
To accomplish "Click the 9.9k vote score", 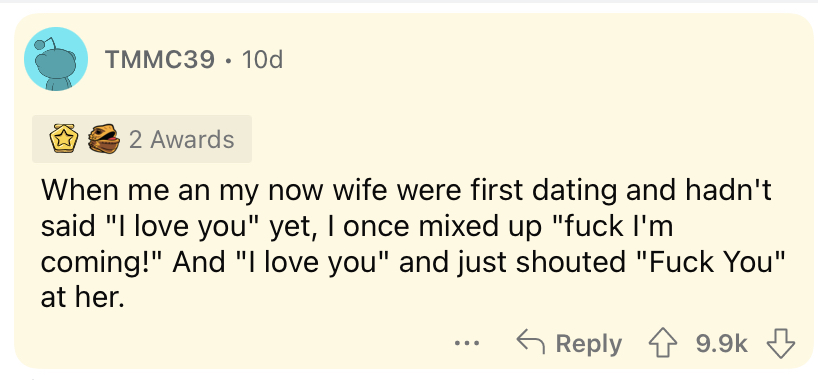I will pos(722,345).
